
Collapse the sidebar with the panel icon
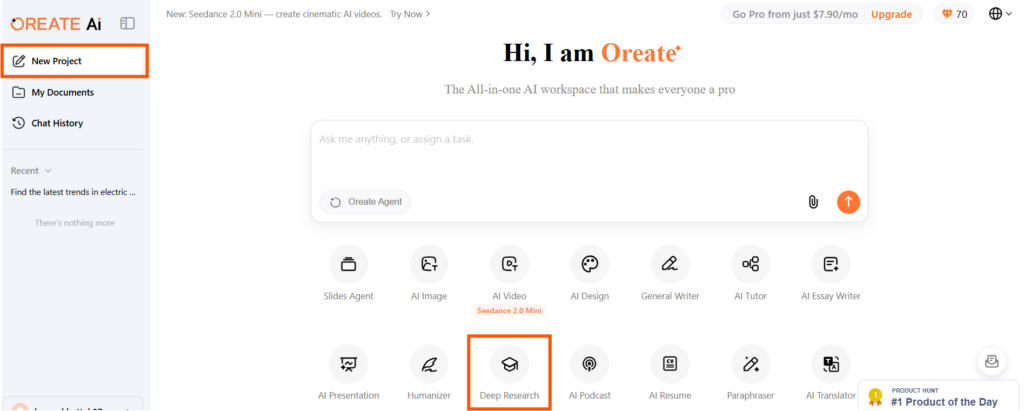tap(127, 24)
